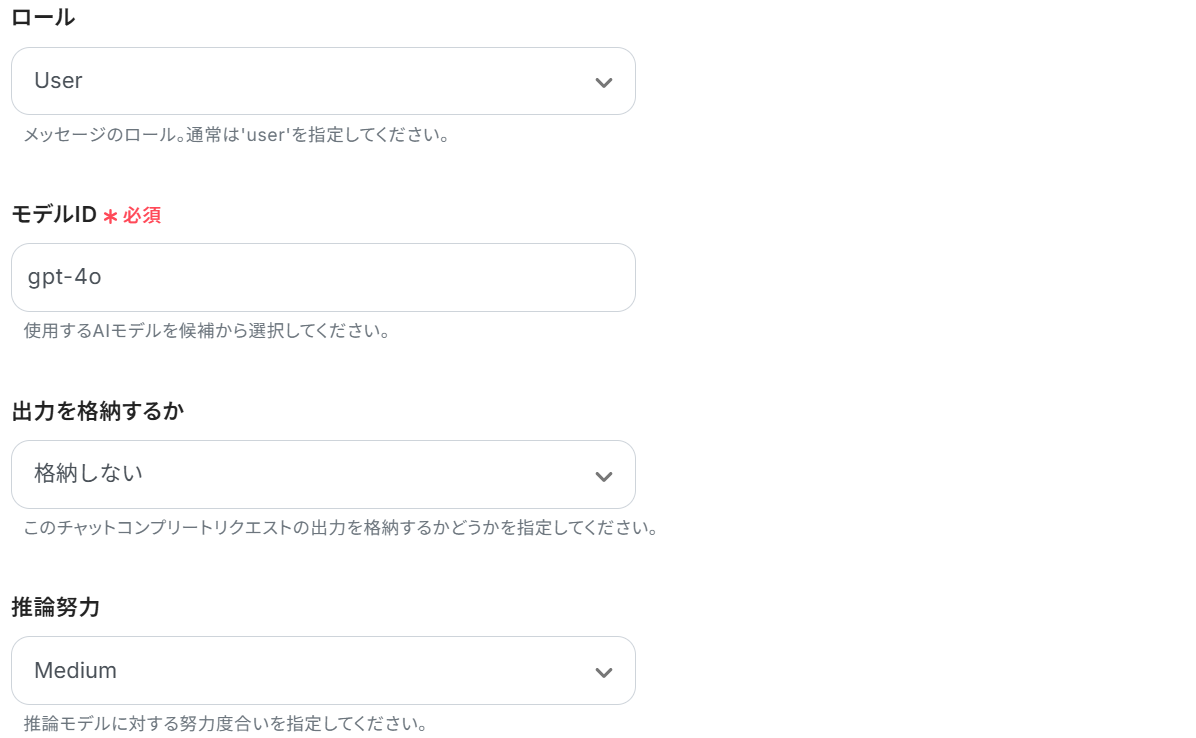1196x738 pixels.
Task: Open the ロール dropdown showing User
Action: click(322, 81)
